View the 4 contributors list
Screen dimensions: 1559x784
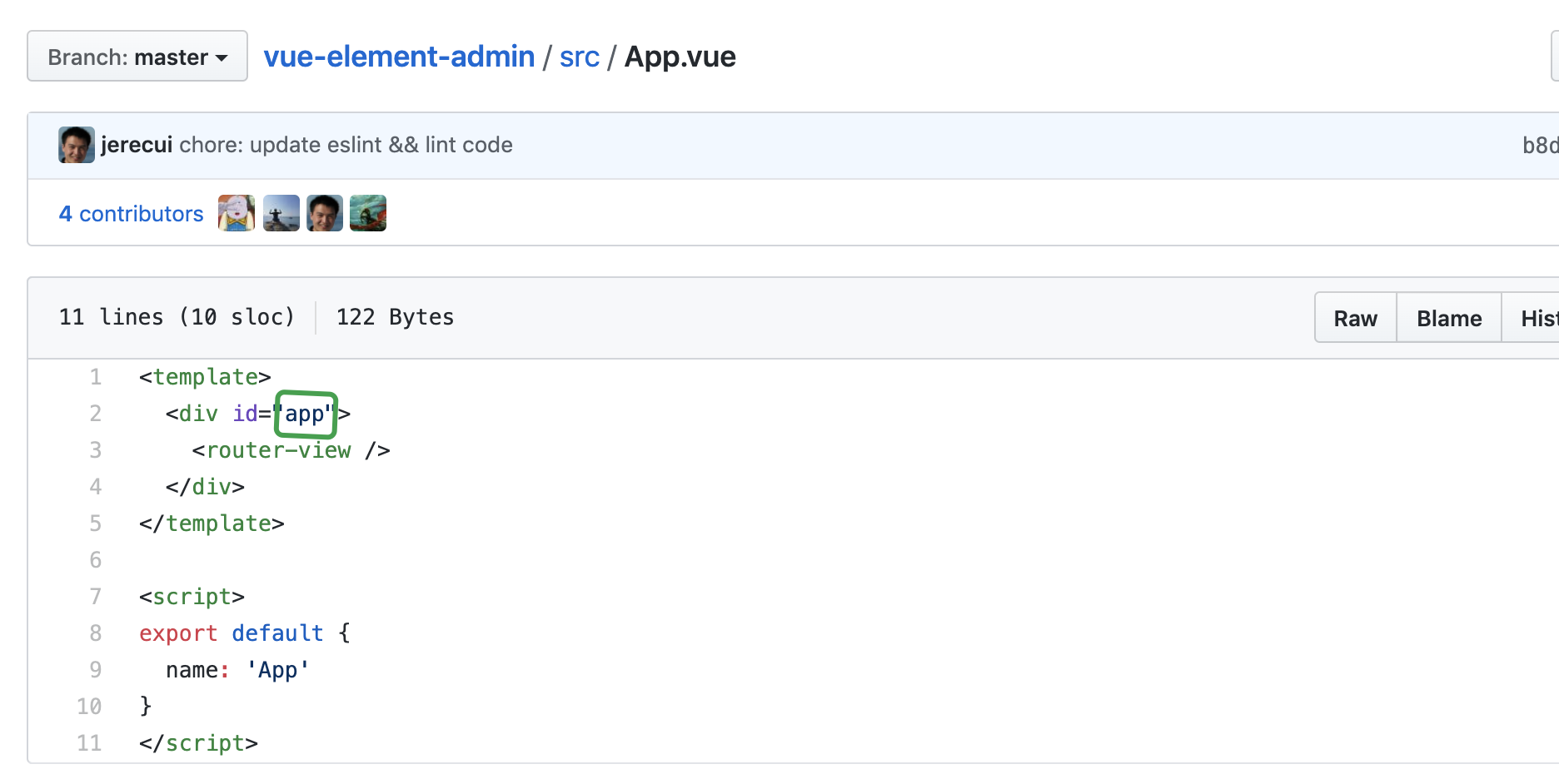click(131, 213)
